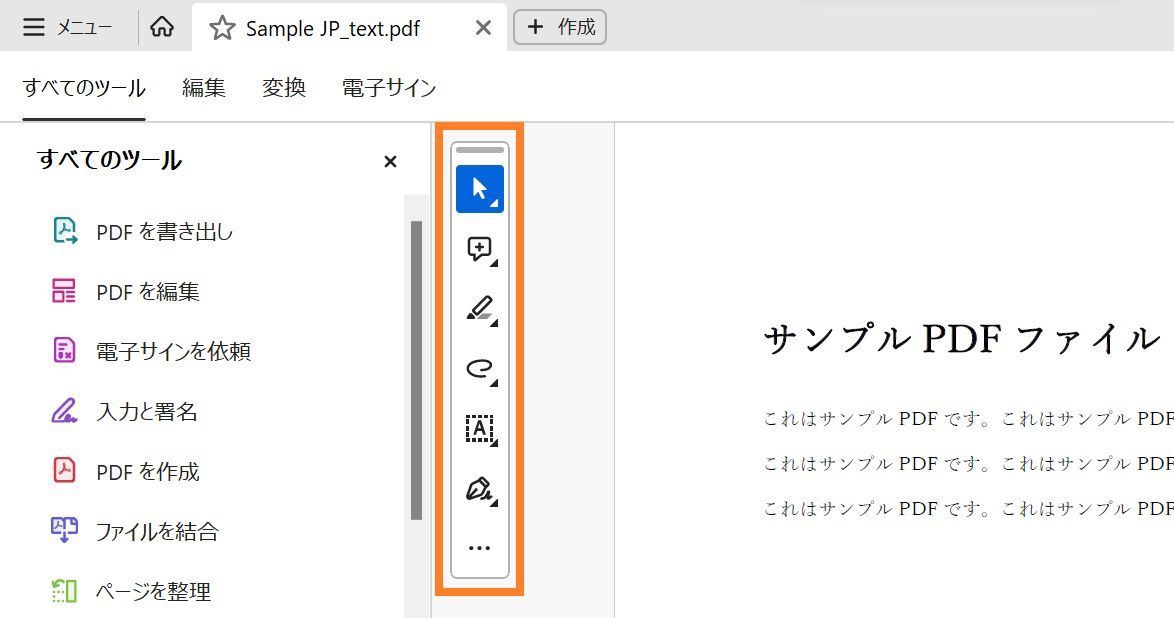The image size is (1174, 618).
Task: Open more tools via the ellipsis icon
Action: click(x=479, y=546)
